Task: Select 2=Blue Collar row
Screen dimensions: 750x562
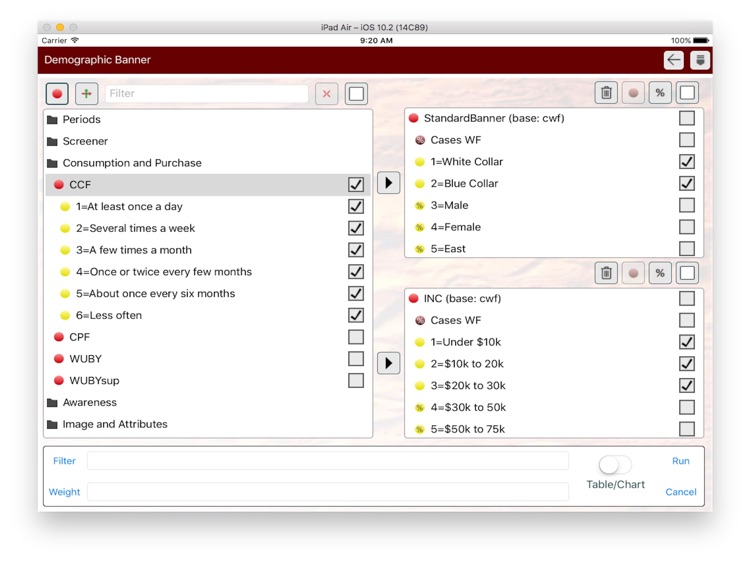Action: coord(554,184)
